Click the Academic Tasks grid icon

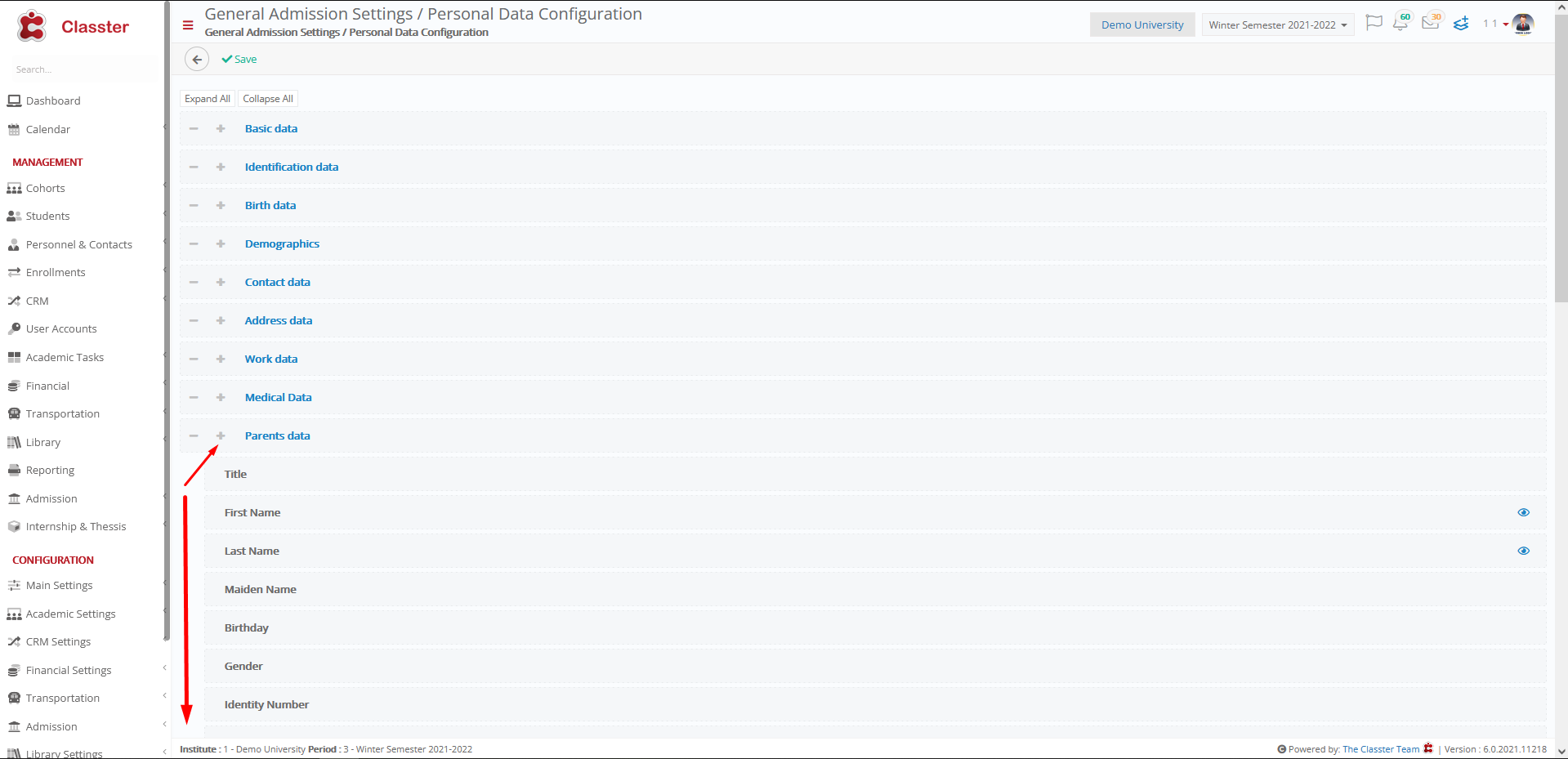click(14, 357)
